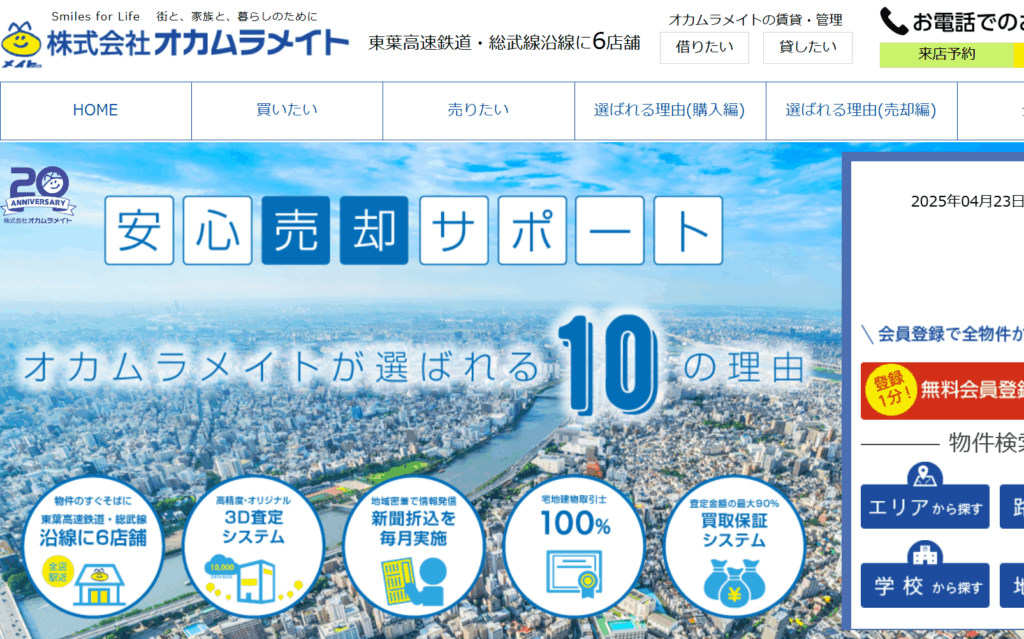Open the 売りたい navigation item

pos(478,110)
